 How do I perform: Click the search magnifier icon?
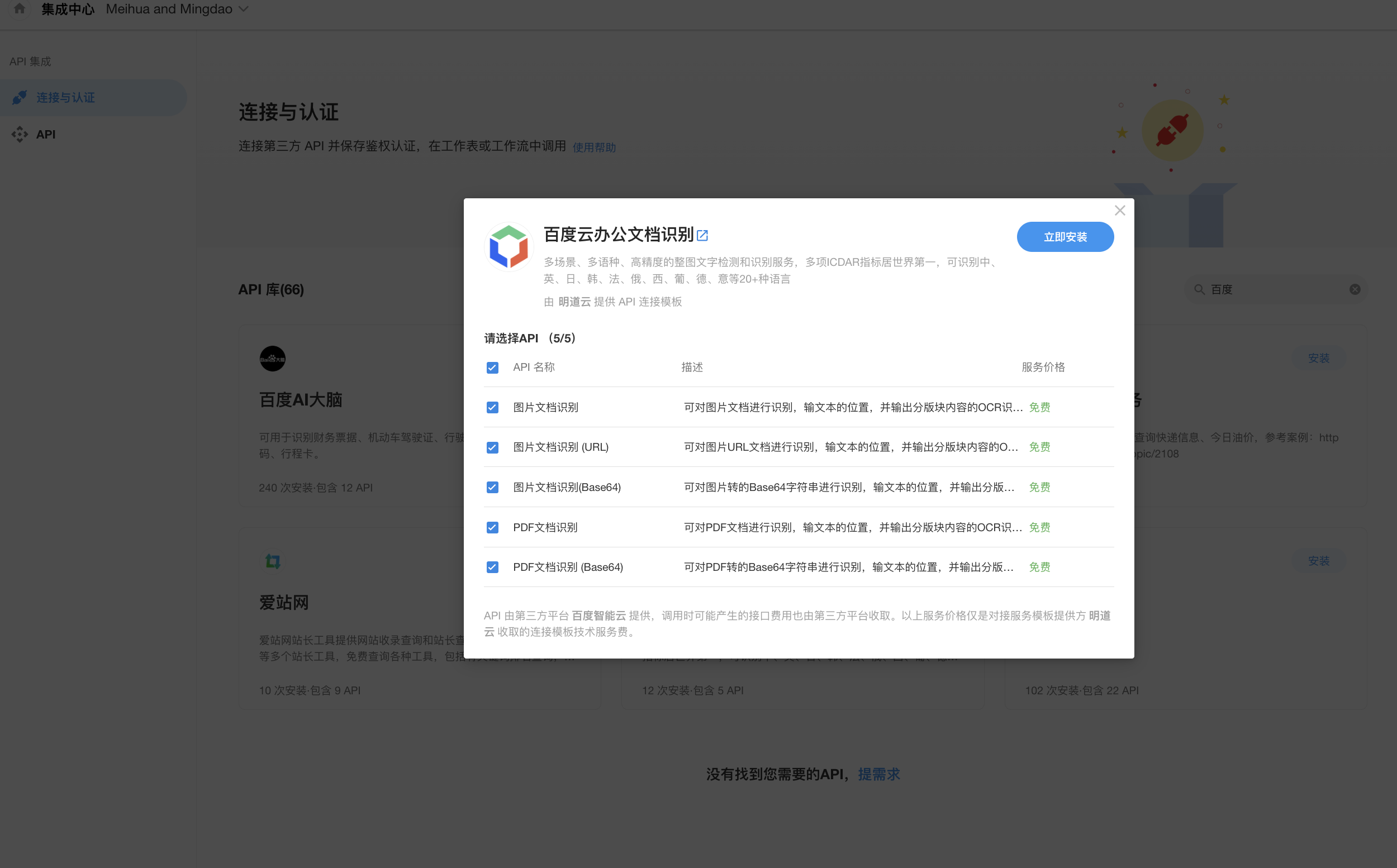1200,289
